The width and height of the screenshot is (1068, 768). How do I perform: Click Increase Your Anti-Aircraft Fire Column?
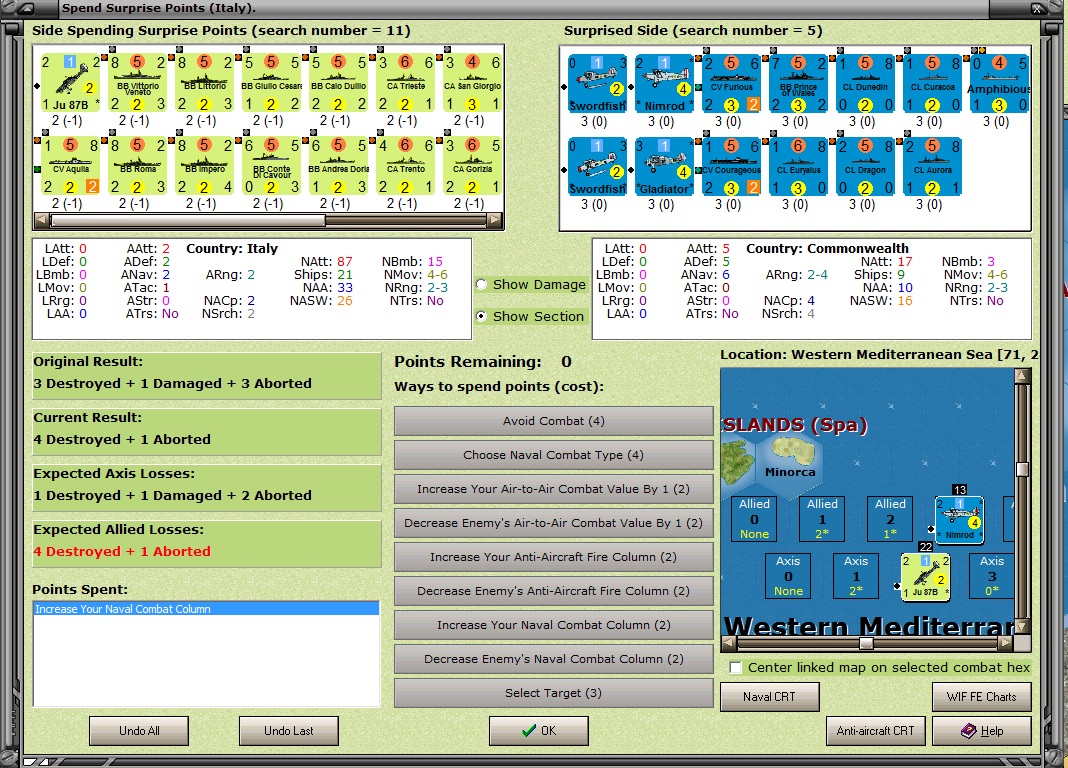[554, 557]
